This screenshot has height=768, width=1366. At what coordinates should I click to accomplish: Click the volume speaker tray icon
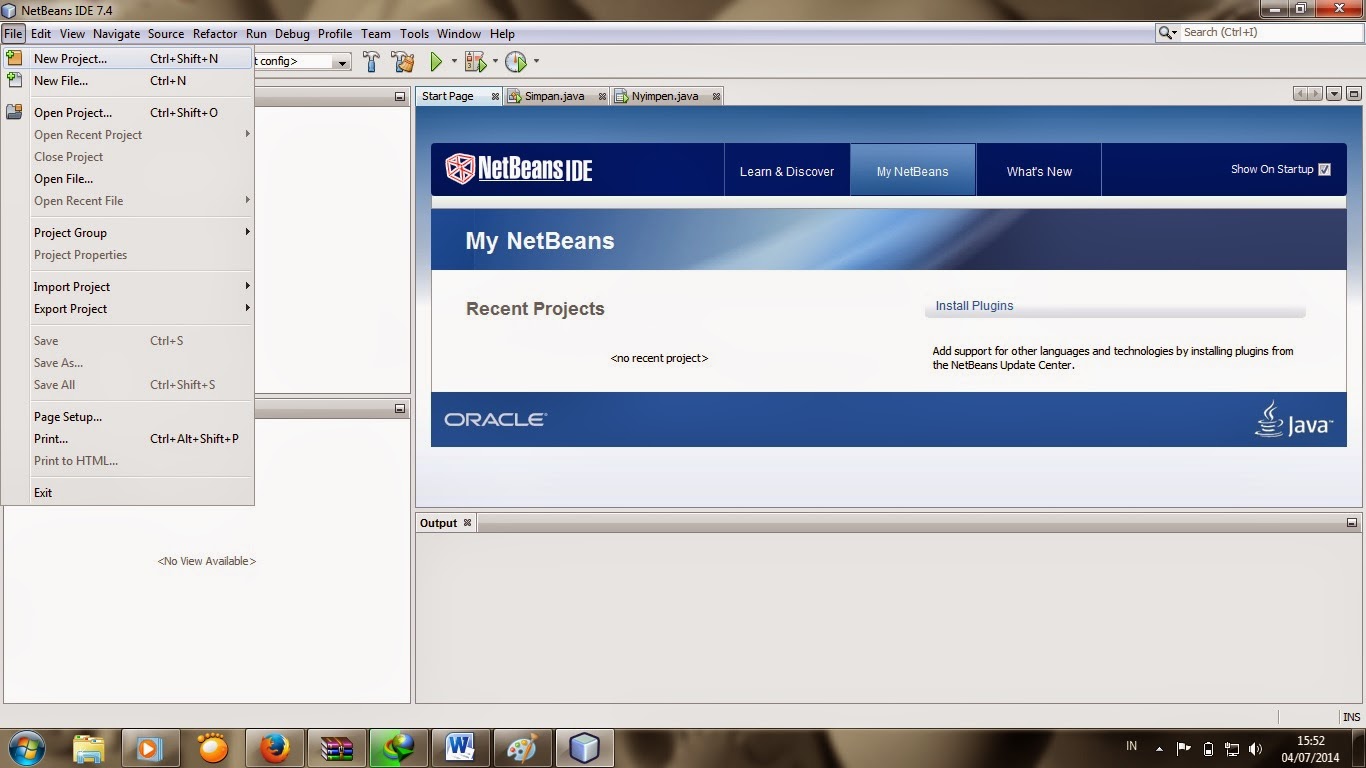tap(1256, 748)
